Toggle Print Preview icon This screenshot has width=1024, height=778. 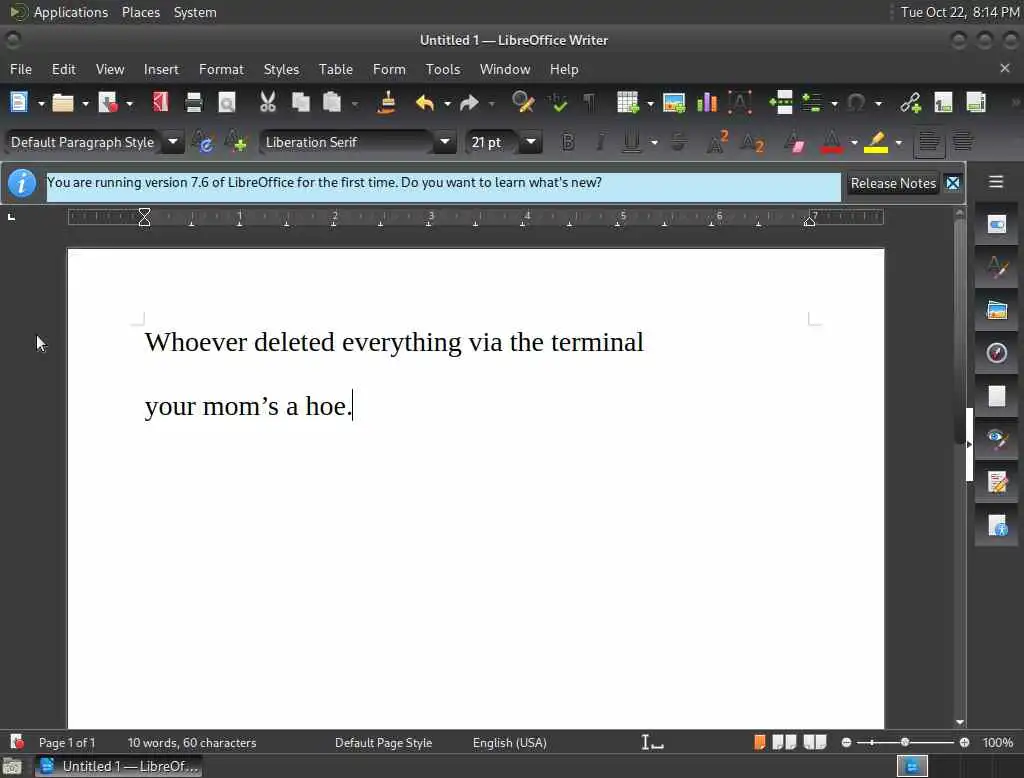227,103
